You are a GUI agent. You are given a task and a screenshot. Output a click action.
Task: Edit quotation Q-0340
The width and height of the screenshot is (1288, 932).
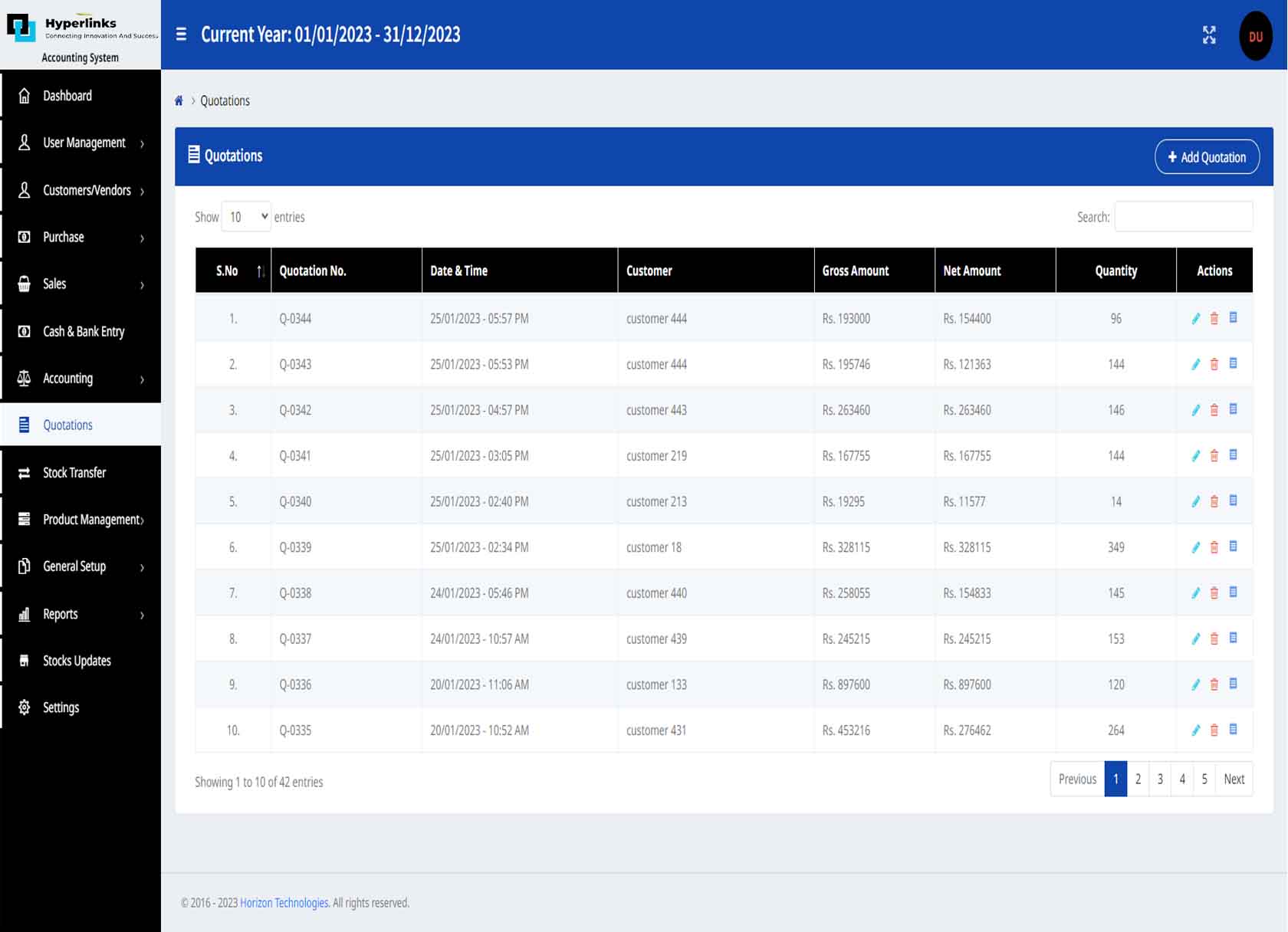(1196, 501)
